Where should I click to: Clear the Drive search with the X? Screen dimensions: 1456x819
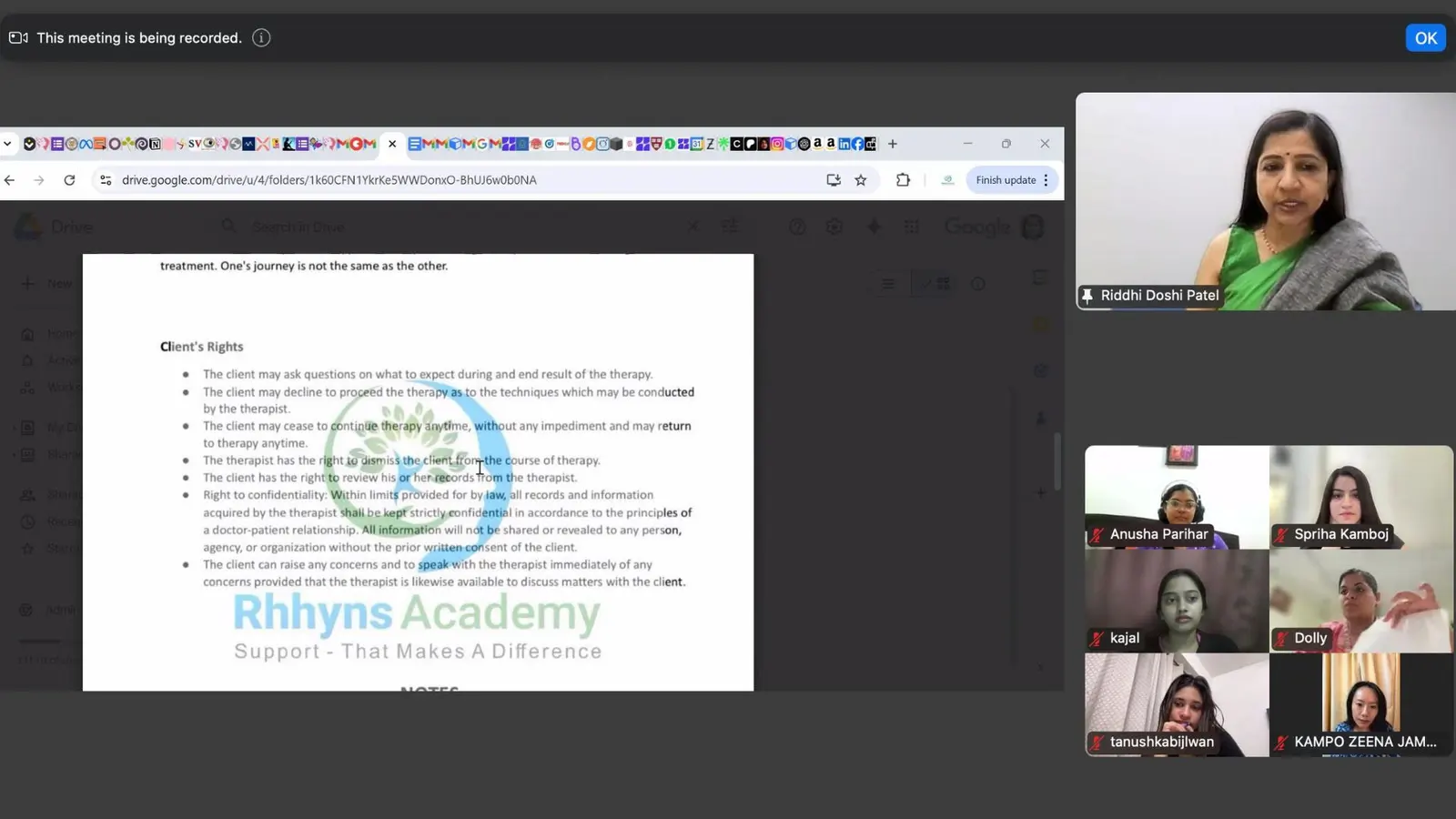tap(693, 227)
